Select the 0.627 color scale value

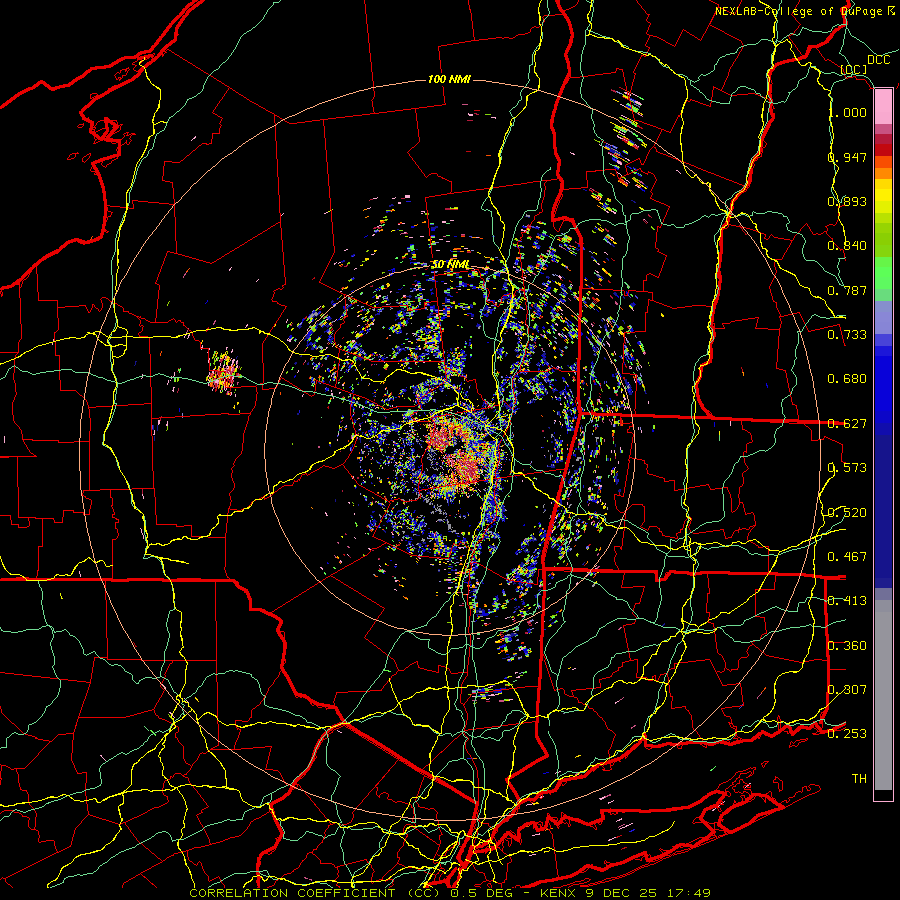click(x=847, y=424)
